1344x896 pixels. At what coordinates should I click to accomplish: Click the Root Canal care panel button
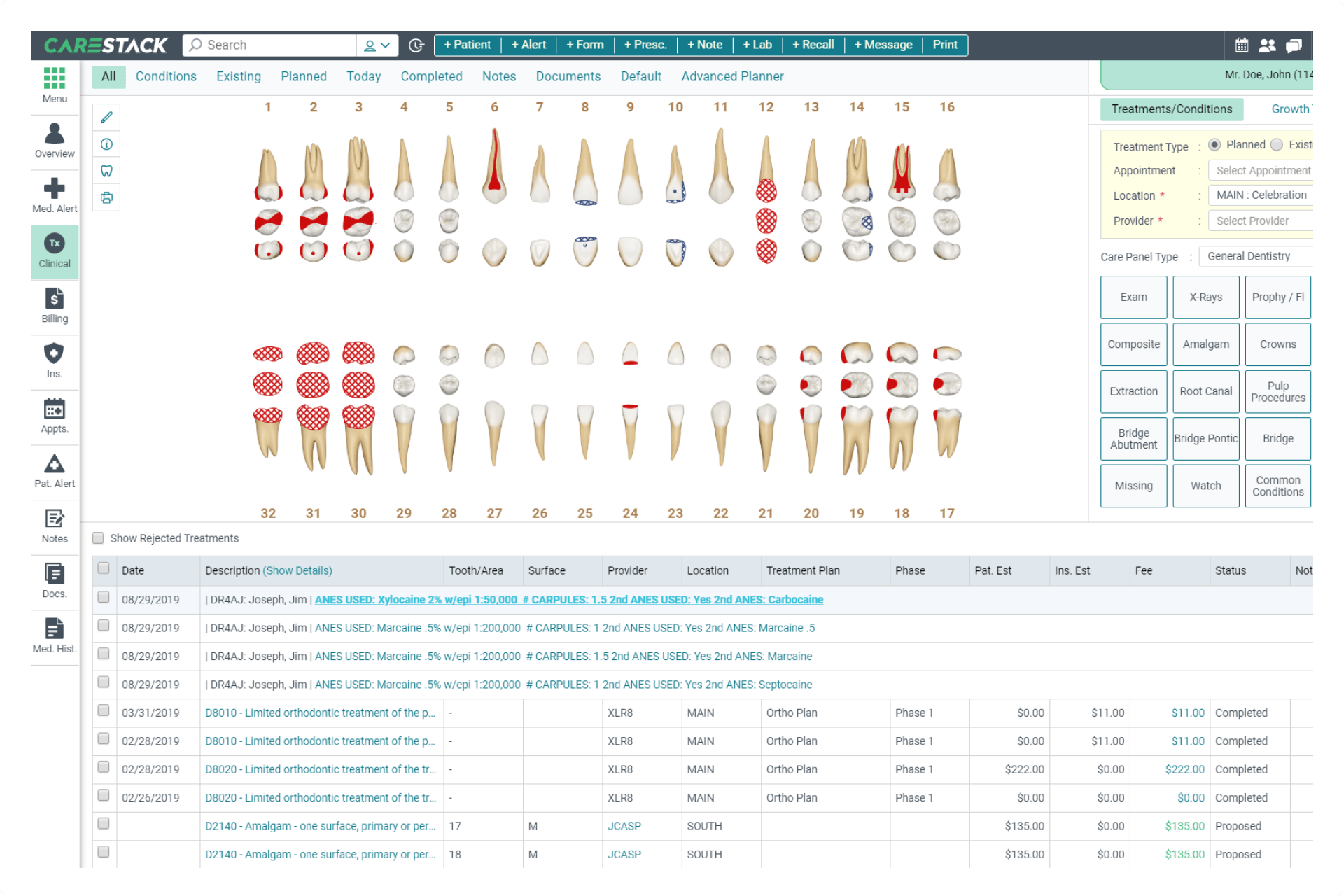click(x=1205, y=391)
